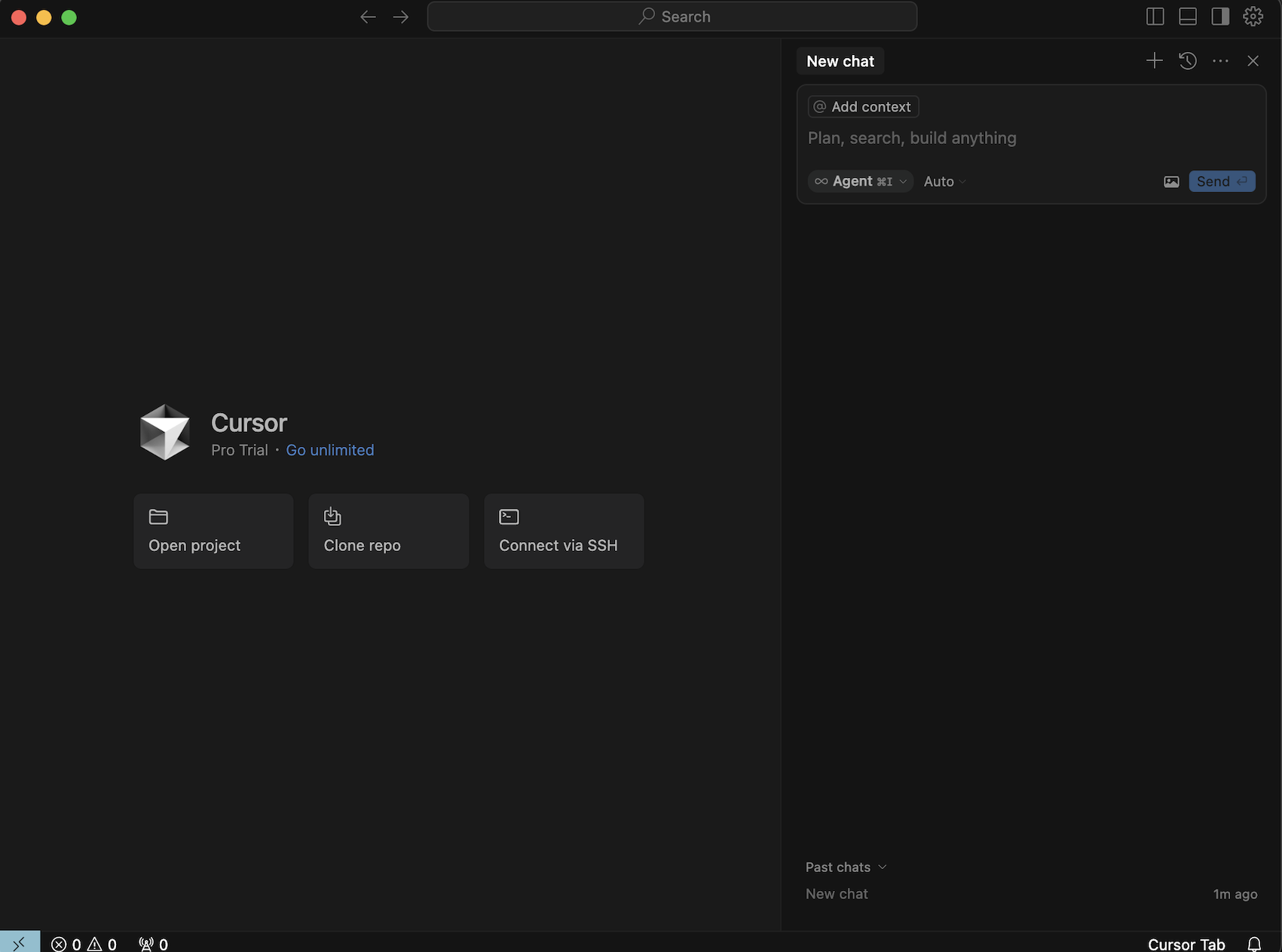Click the '1m ago' timestamp
Screen dimensions: 1282x952
pyautogui.click(x=1235, y=894)
